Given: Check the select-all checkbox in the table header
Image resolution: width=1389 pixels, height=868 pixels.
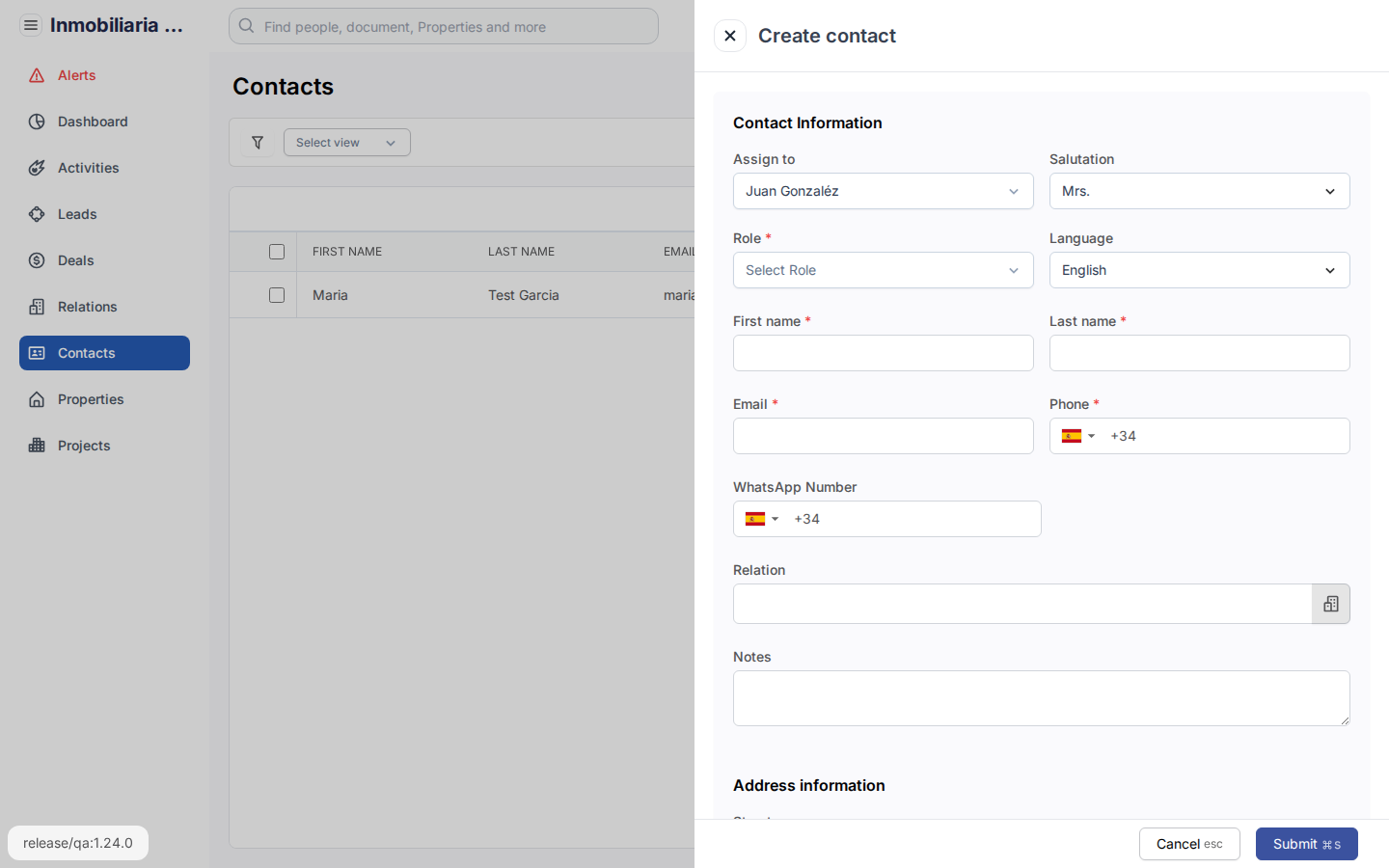Looking at the screenshot, I should coord(277,251).
